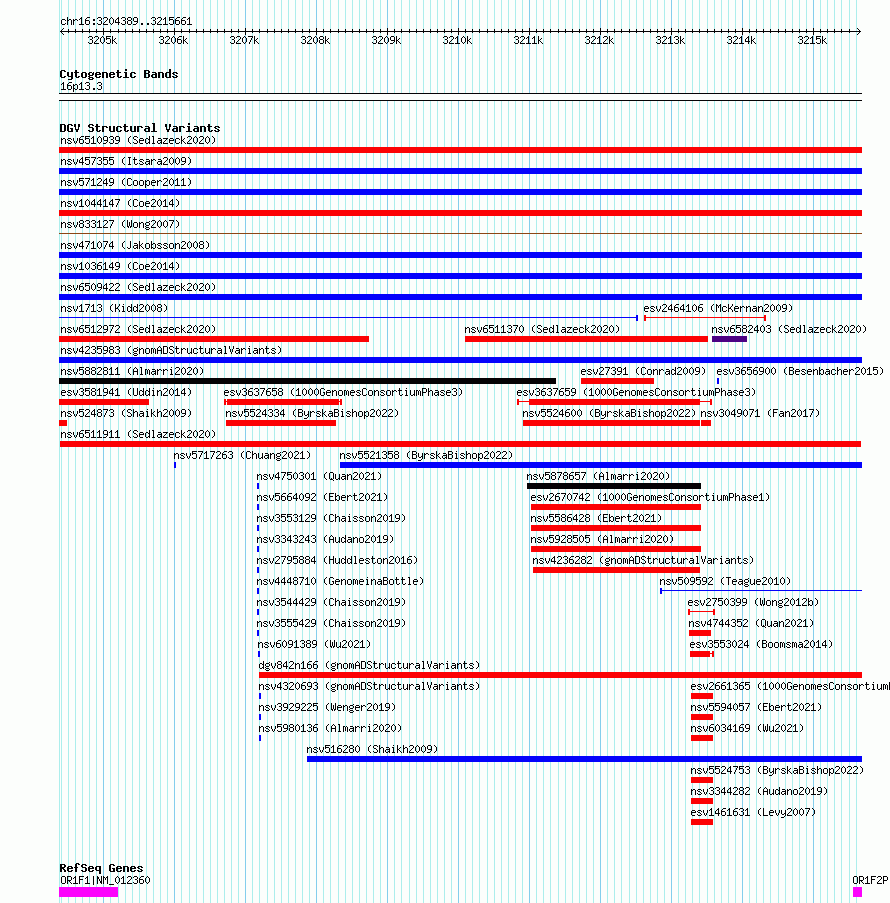Select nsv471074 (Jakobsson2008) label

point(135,245)
